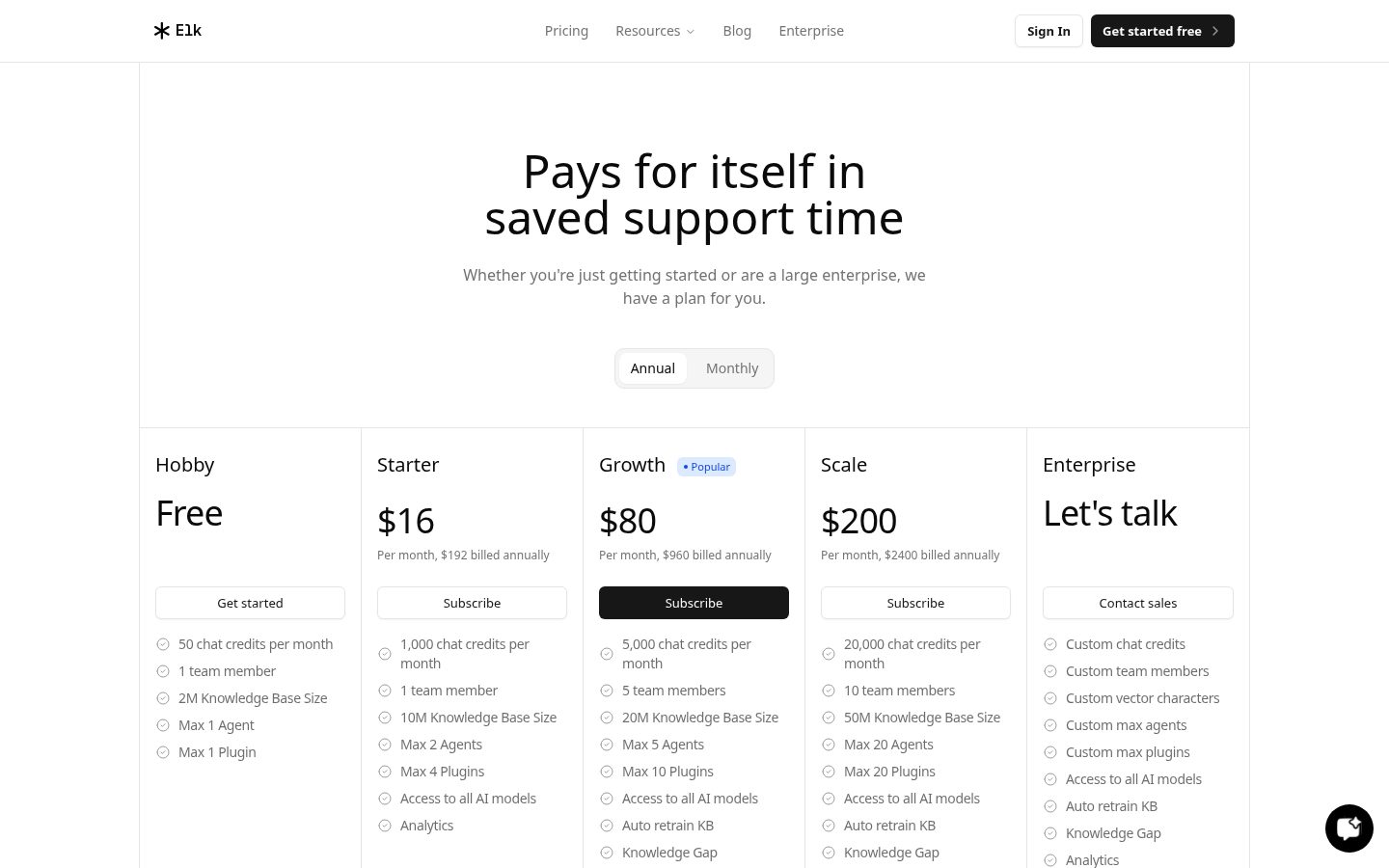This screenshot has width=1389, height=868.
Task: Click checkmark icon next to Max 20 Agents
Action: click(829, 745)
